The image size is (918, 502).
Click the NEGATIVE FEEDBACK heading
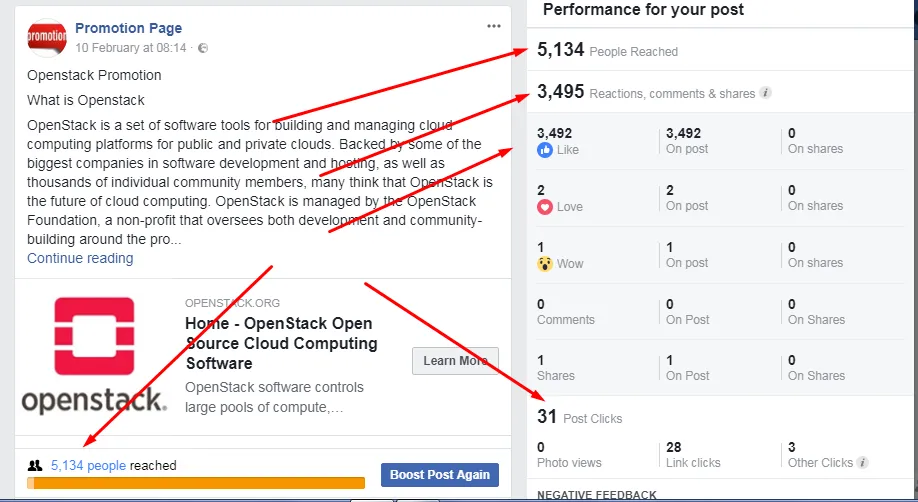[x=597, y=496]
